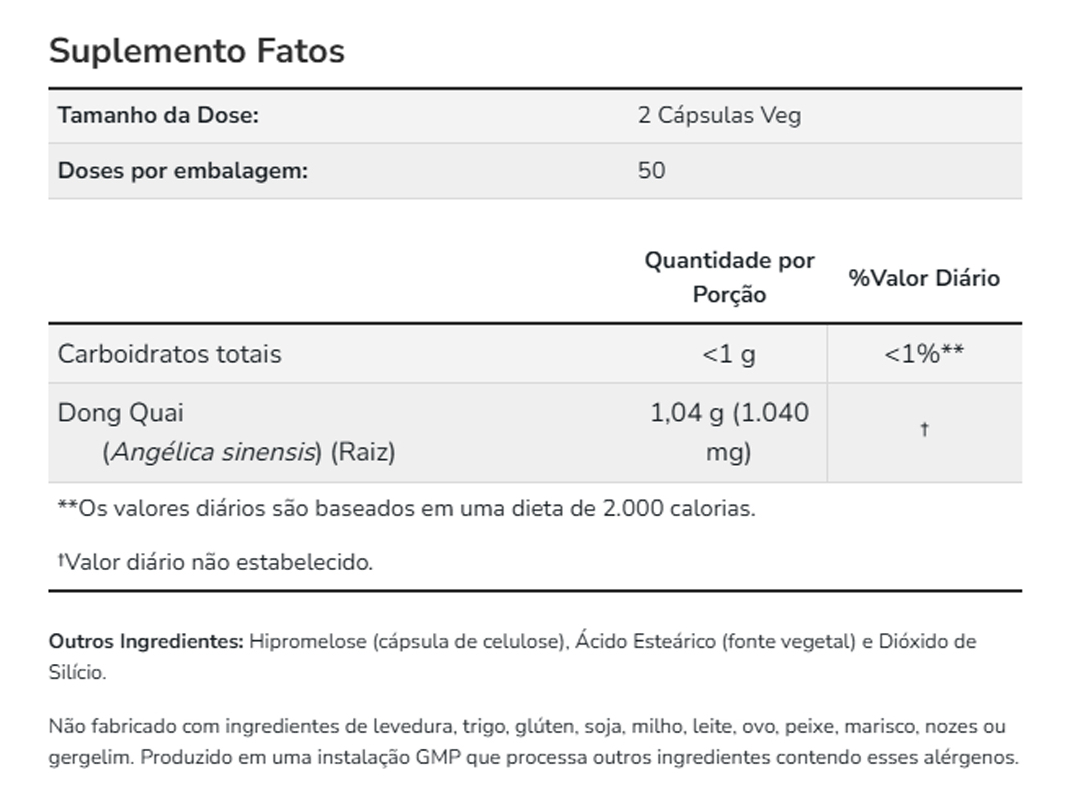
Task: Select the 1,04 g (1.040 mg) amount
Action: pyautogui.click(x=729, y=432)
